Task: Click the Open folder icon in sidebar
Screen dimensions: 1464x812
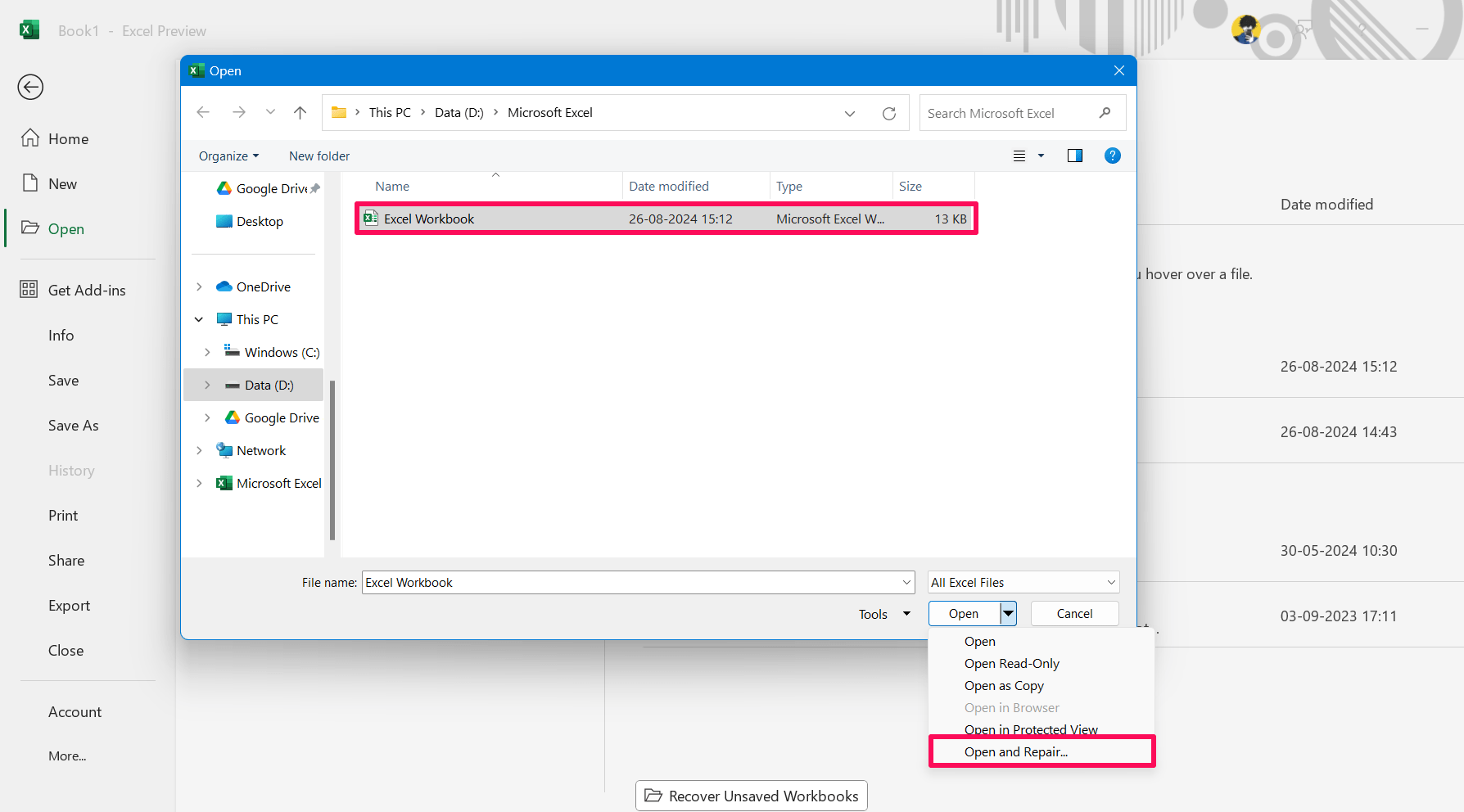Action: pos(30,228)
